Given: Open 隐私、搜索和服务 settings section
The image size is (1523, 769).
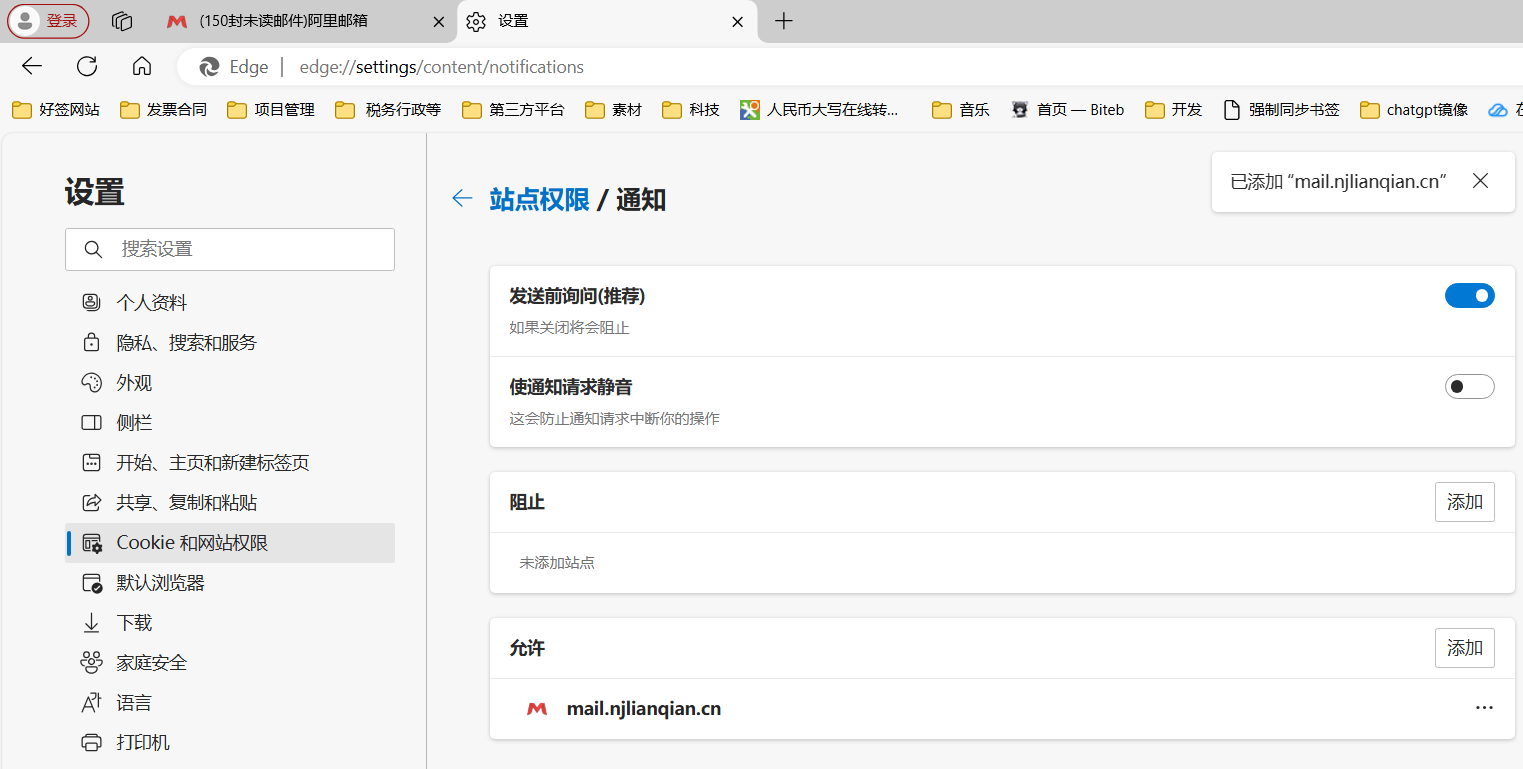Looking at the screenshot, I should pyautogui.click(x=230, y=342).
